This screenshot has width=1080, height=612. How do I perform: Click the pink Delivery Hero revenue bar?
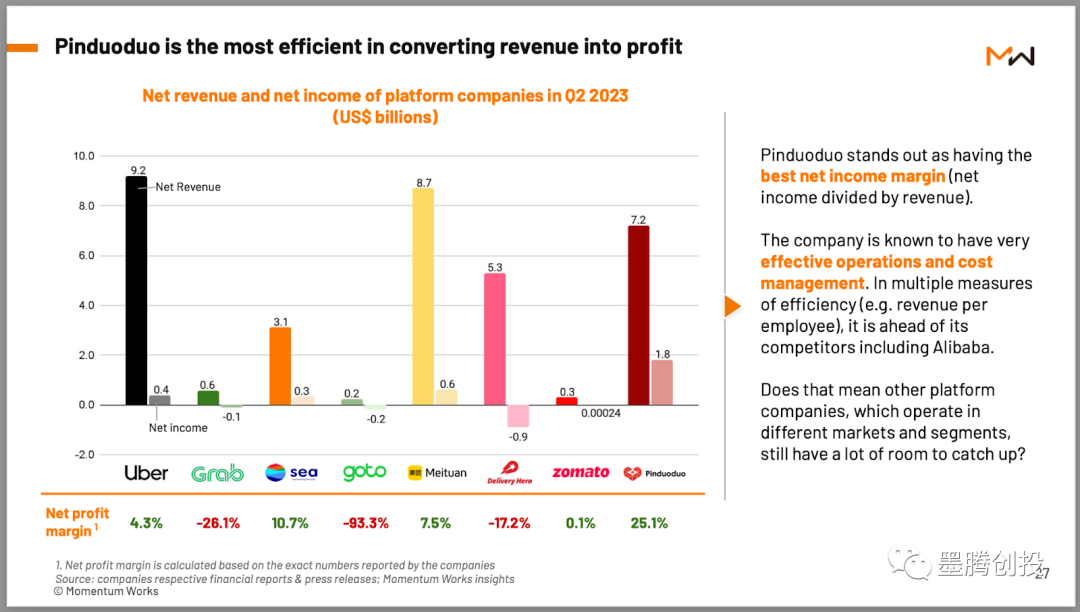coord(495,339)
